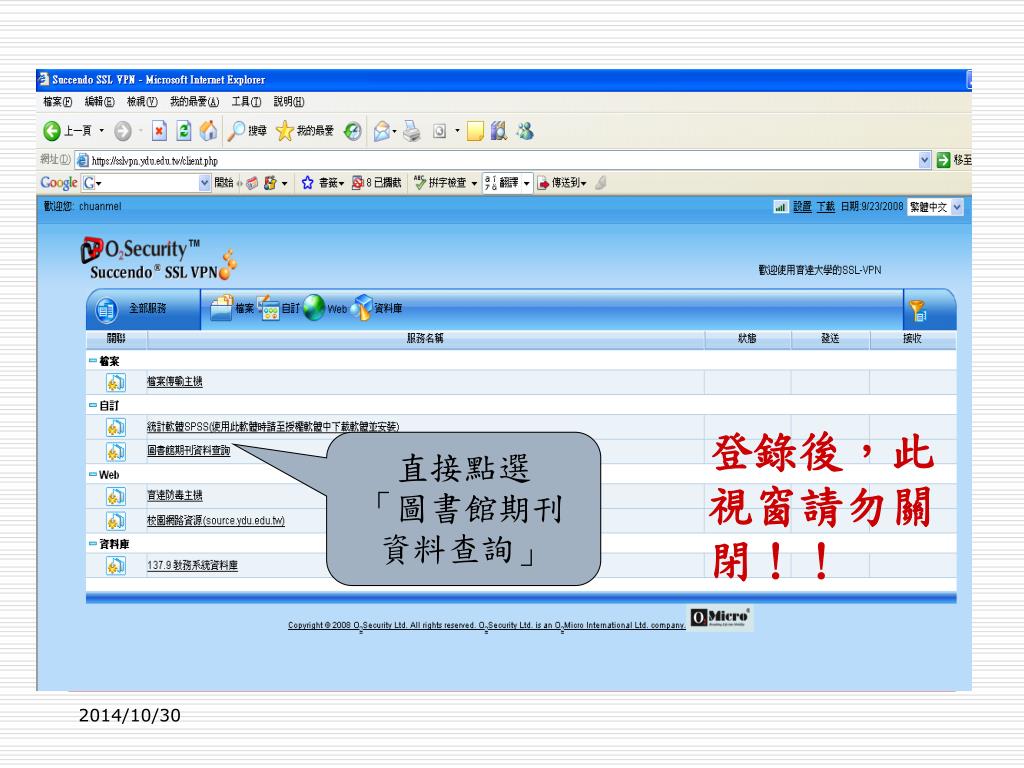The width and height of the screenshot is (1024, 768).
Task: Click the icon beside 檔案傳輸主機
Action: (x=116, y=382)
